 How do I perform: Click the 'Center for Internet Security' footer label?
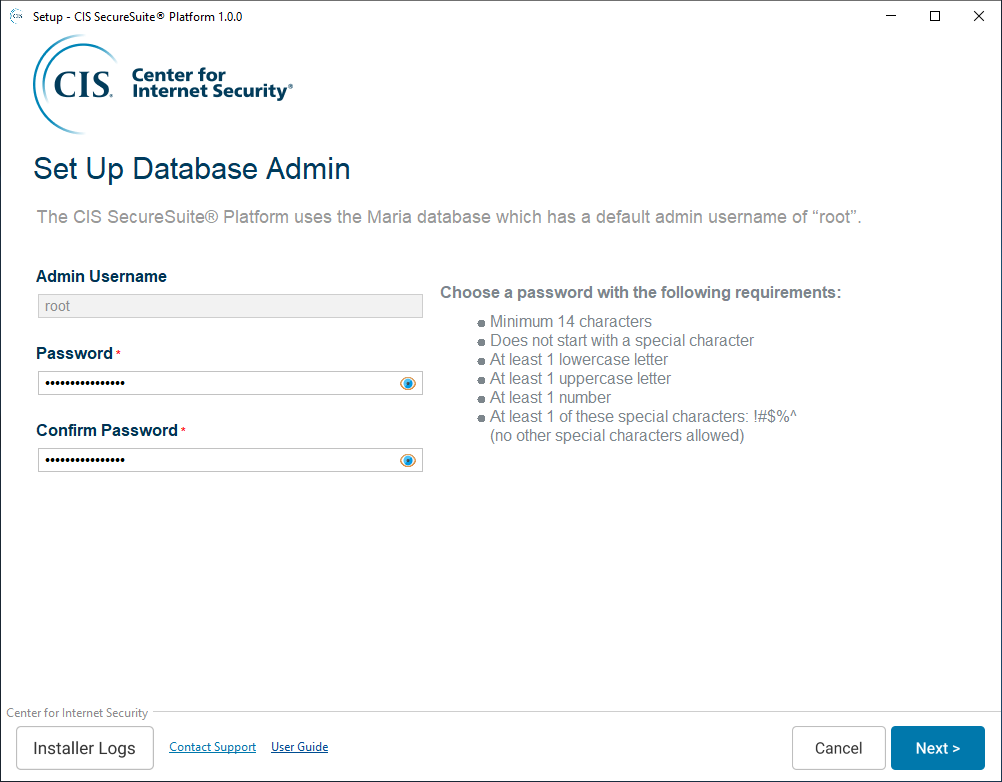click(77, 713)
